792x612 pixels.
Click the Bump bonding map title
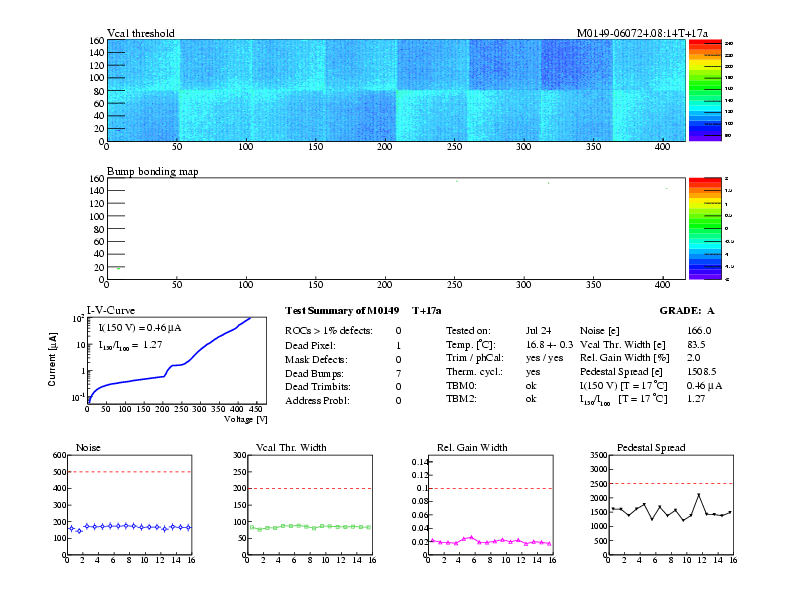coord(152,171)
